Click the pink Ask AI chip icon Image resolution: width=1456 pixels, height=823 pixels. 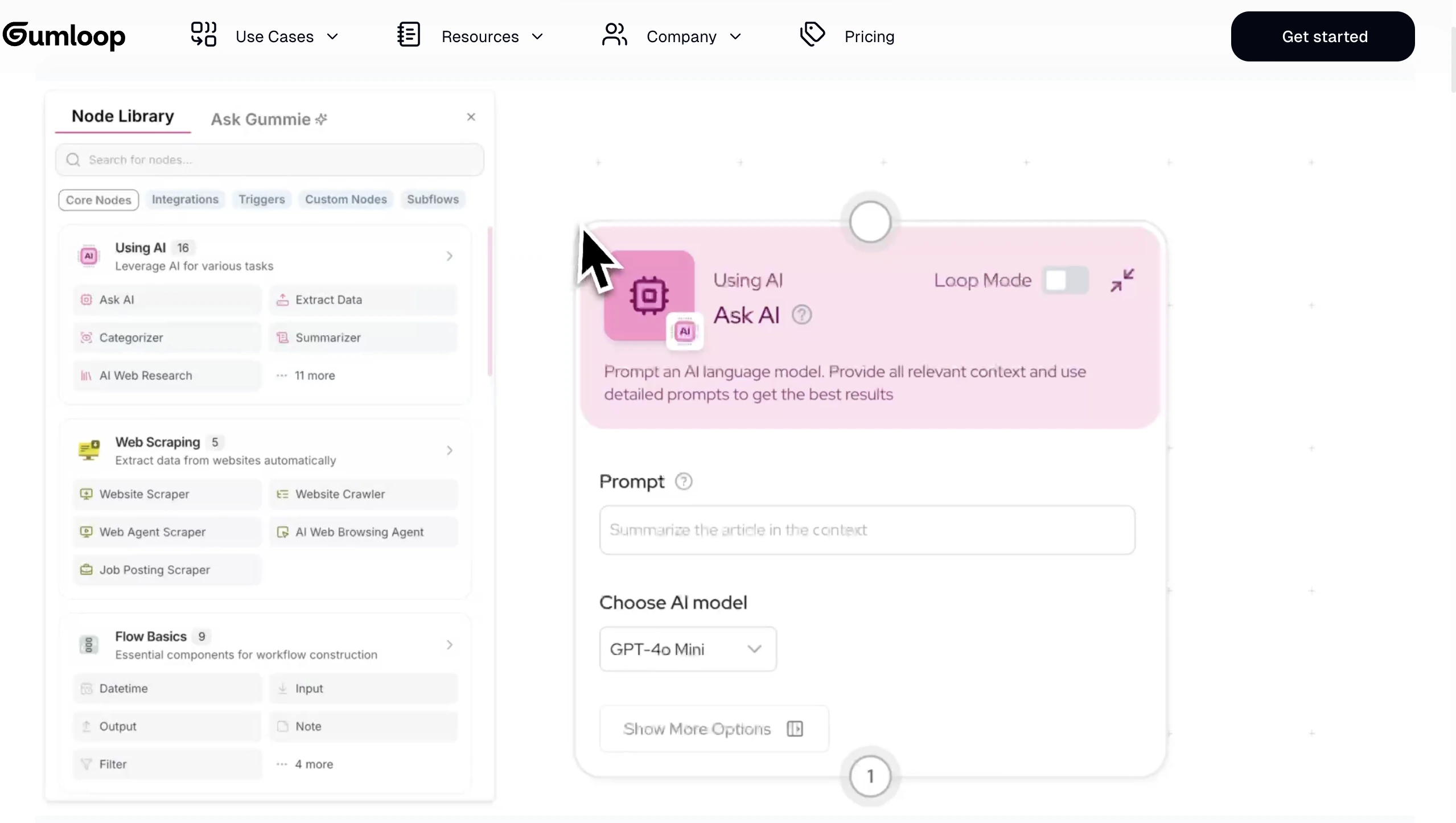[649, 295]
